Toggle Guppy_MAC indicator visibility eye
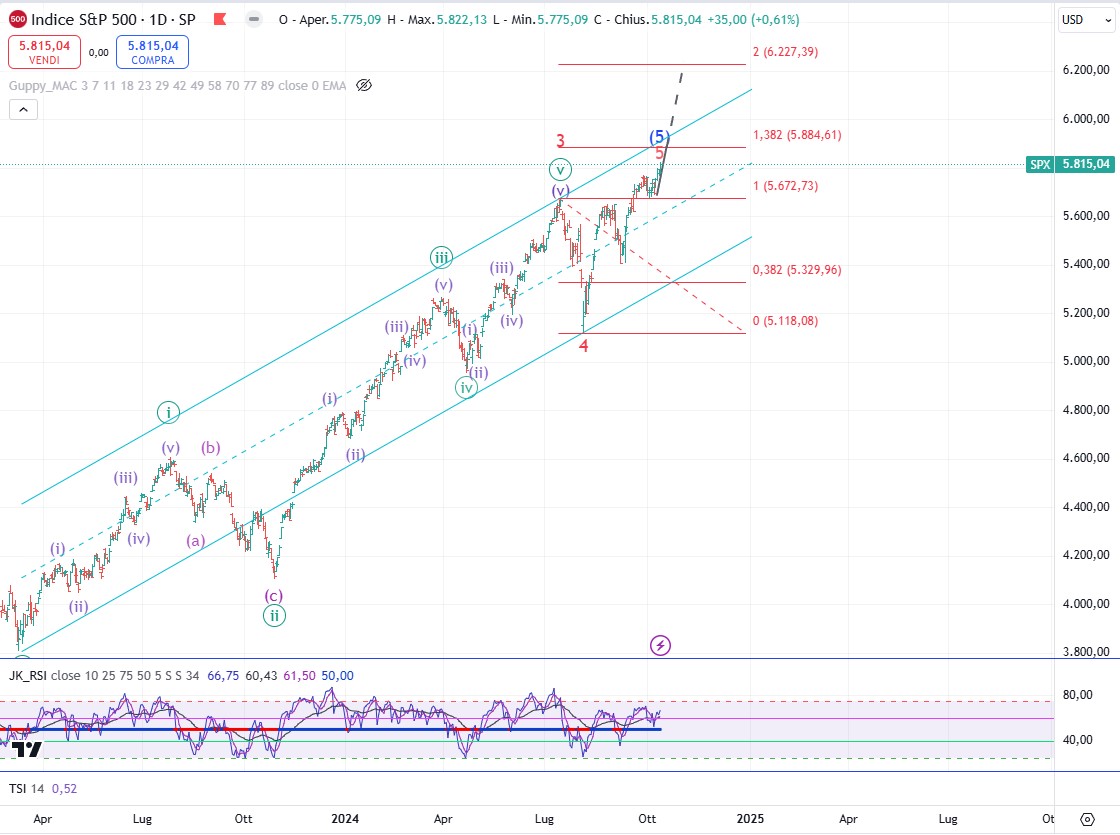Image resolution: width=1120 pixels, height=835 pixels. (x=364, y=86)
